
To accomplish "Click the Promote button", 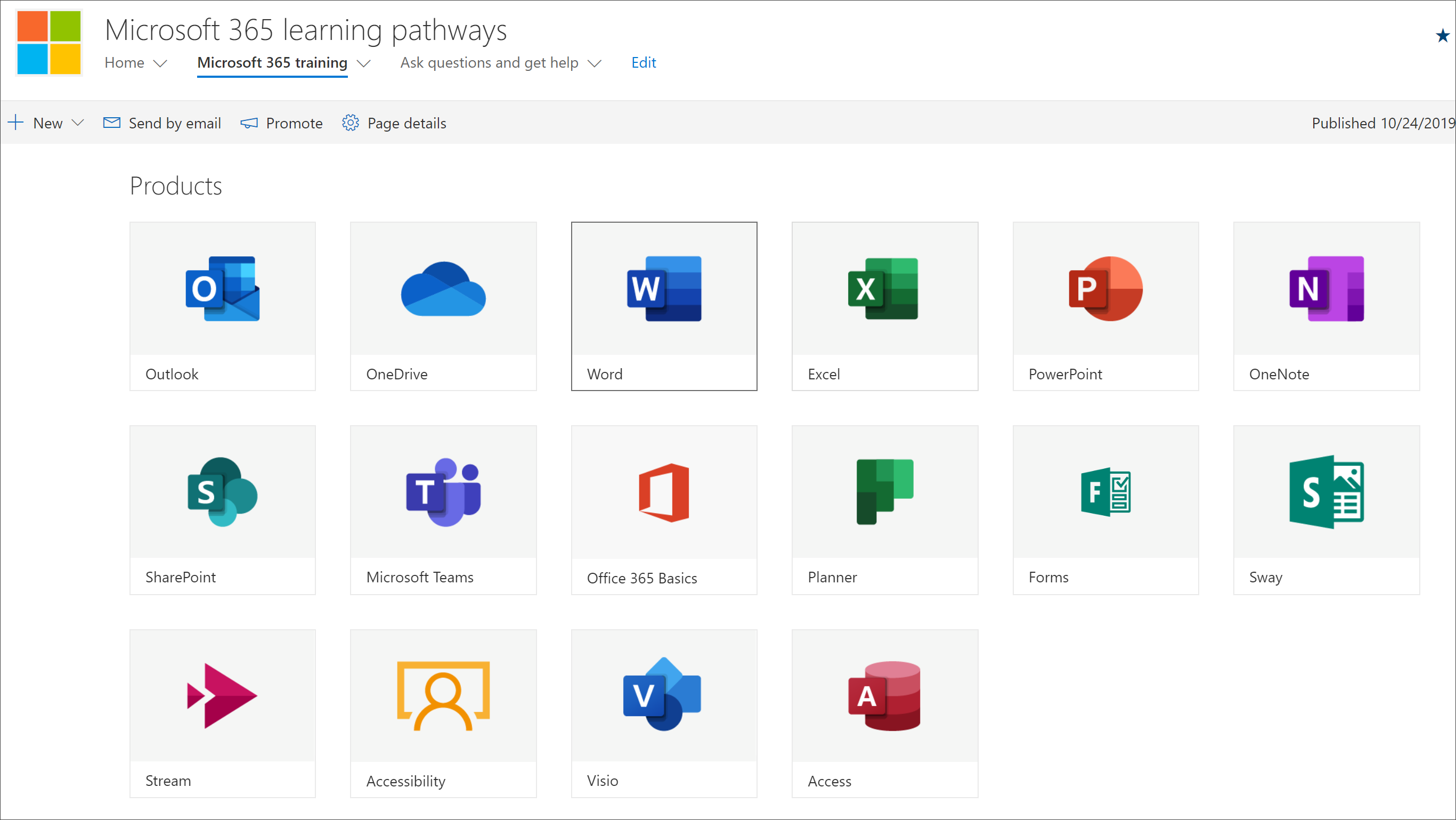I will tap(282, 122).
